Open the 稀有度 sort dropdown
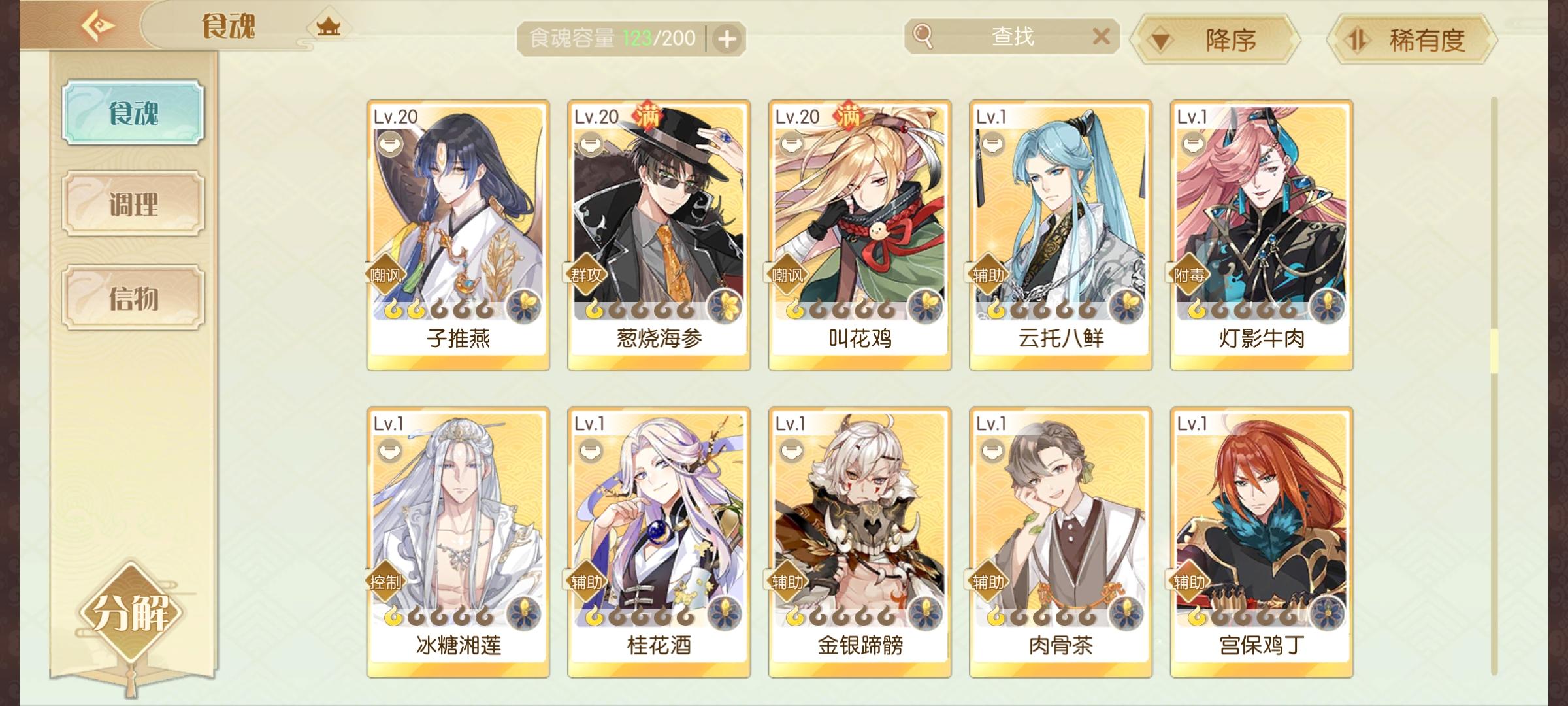 tap(1413, 41)
